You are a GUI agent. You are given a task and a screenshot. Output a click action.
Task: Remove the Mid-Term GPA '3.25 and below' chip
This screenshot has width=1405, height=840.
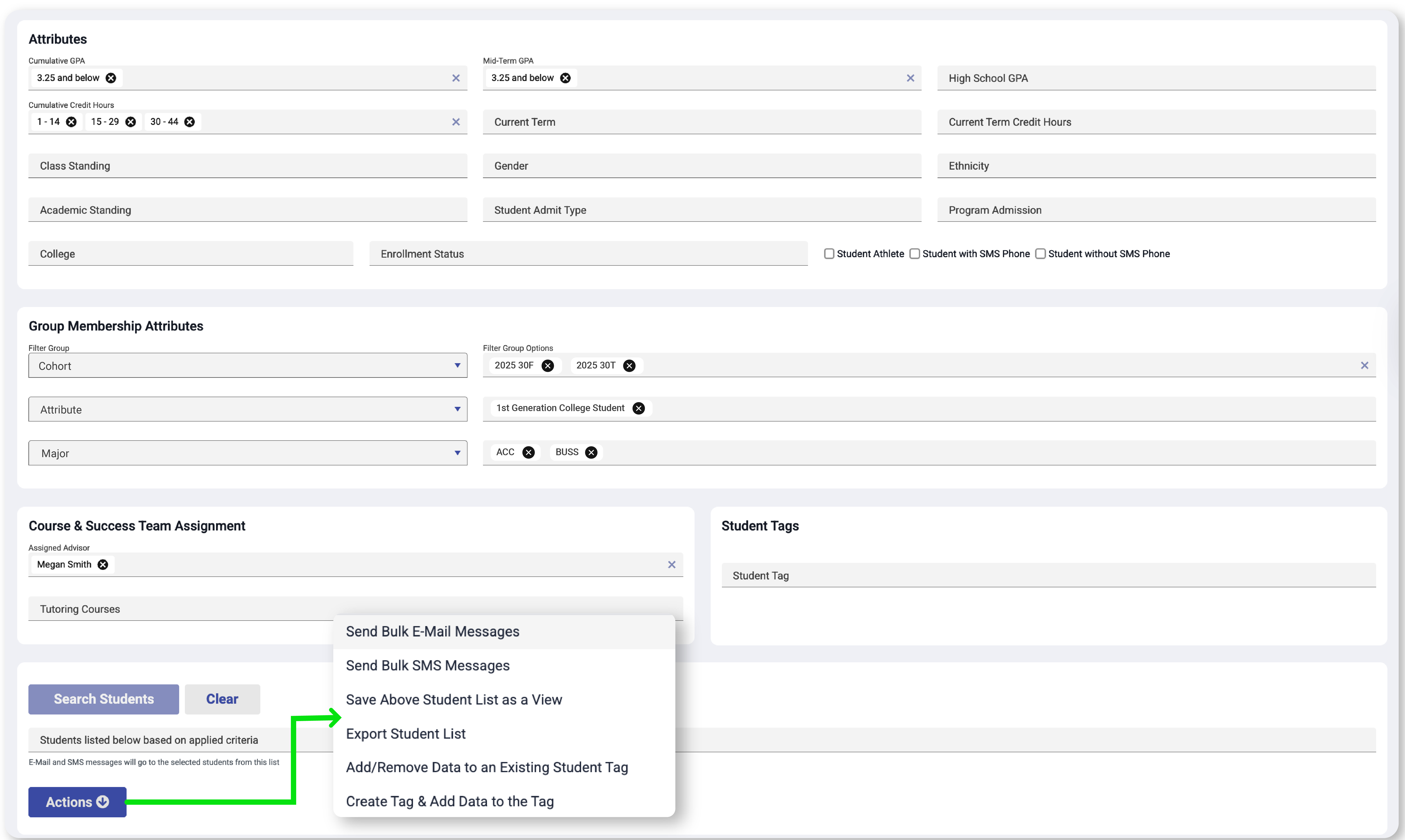[565, 78]
